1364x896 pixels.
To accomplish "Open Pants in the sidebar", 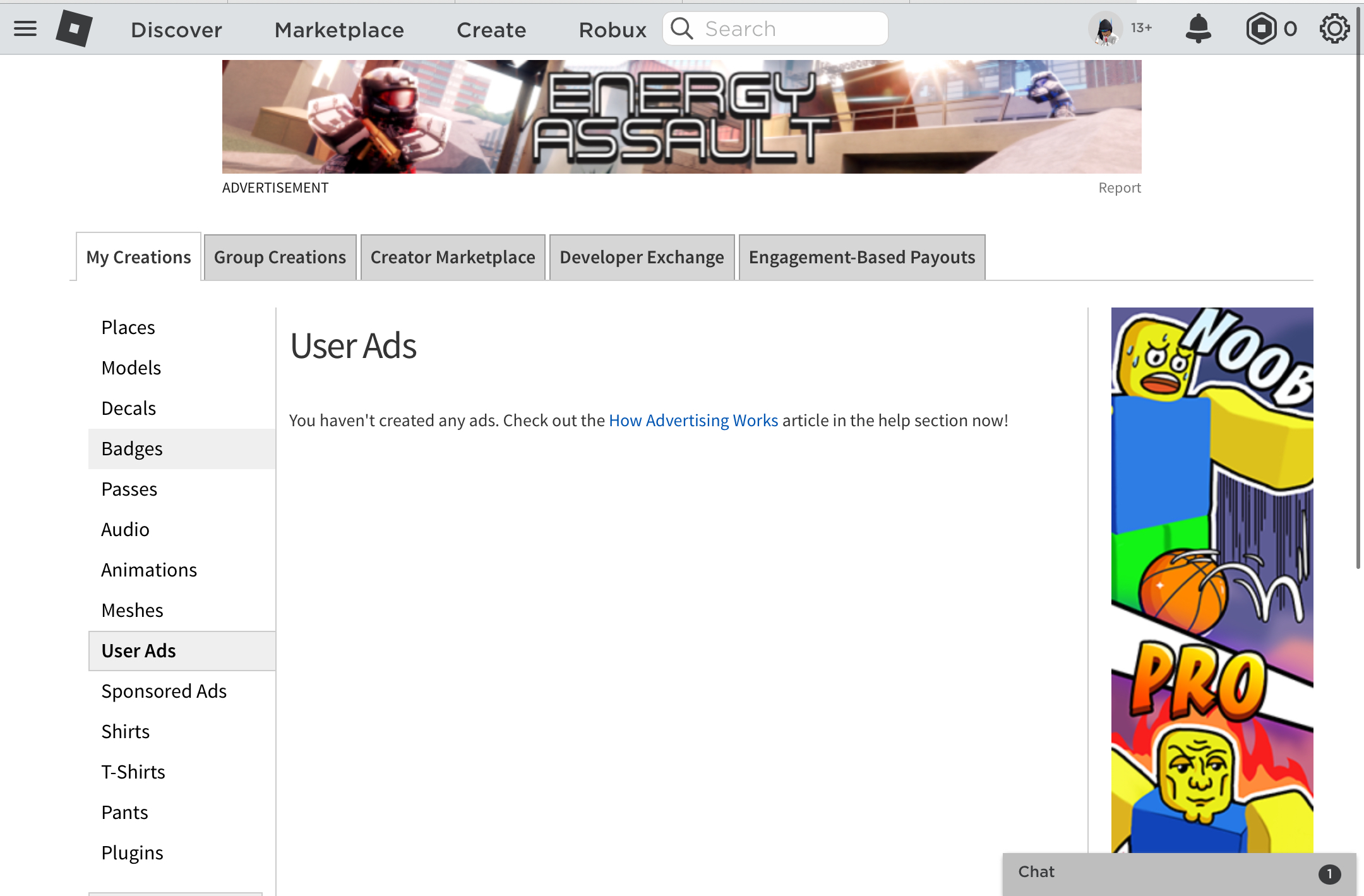I will (x=182, y=813).
